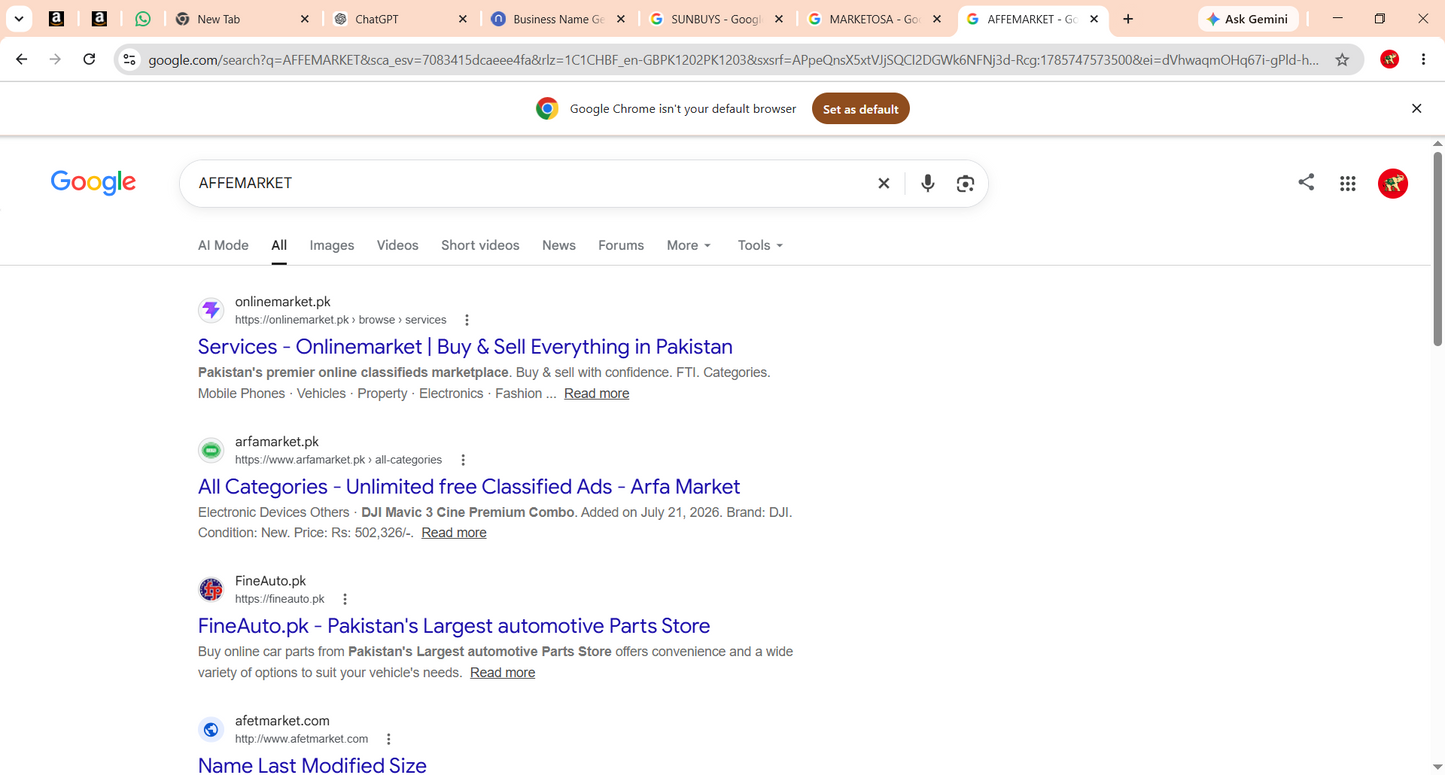The height and width of the screenshot is (775, 1445).
Task: Set Chrome as default browser
Action: point(861,109)
